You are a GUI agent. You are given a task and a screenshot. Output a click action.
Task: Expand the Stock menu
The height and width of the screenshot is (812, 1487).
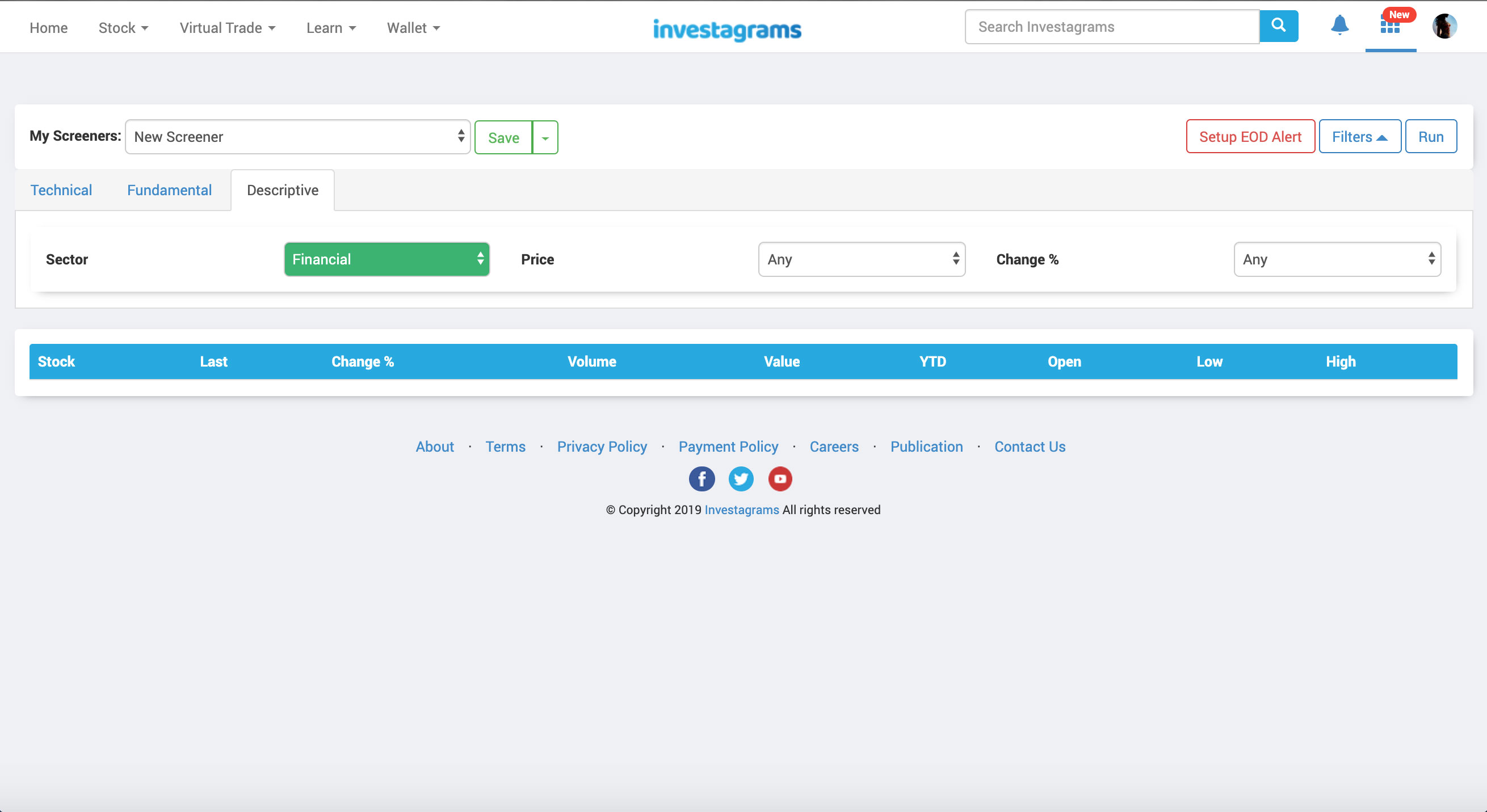124,28
